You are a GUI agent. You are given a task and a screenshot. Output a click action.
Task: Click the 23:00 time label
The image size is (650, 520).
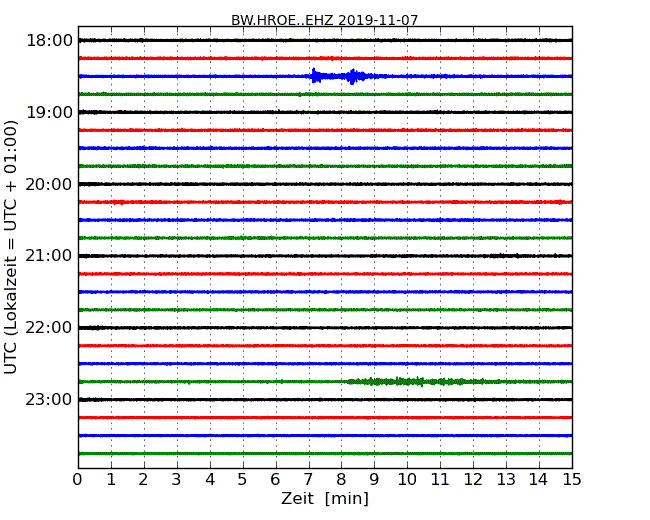49,400
